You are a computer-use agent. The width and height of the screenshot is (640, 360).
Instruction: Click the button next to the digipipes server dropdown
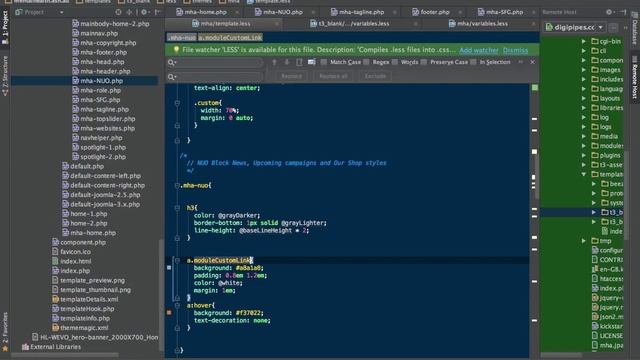(613, 28)
